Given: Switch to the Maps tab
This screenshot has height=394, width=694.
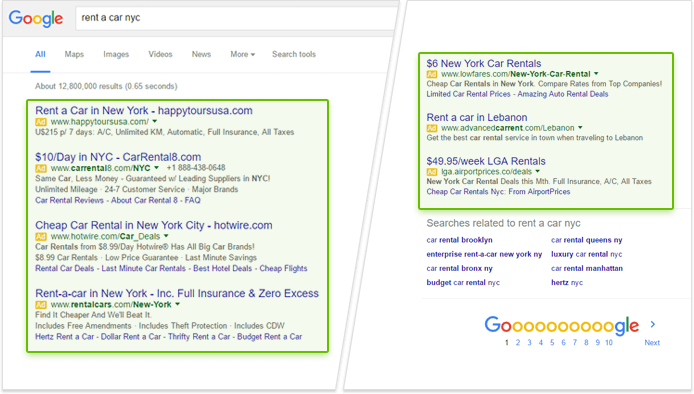Looking at the screenshot, I should click(74, 54).
